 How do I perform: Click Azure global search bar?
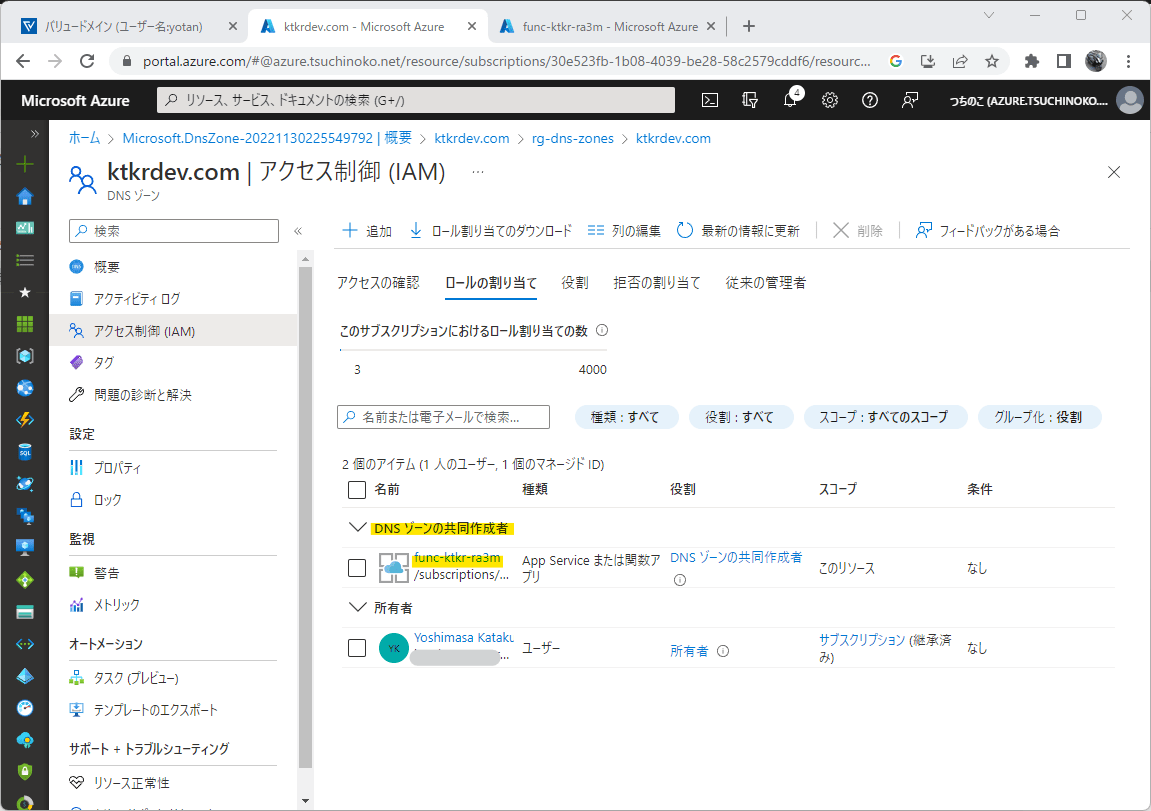[x=415, y=101]
